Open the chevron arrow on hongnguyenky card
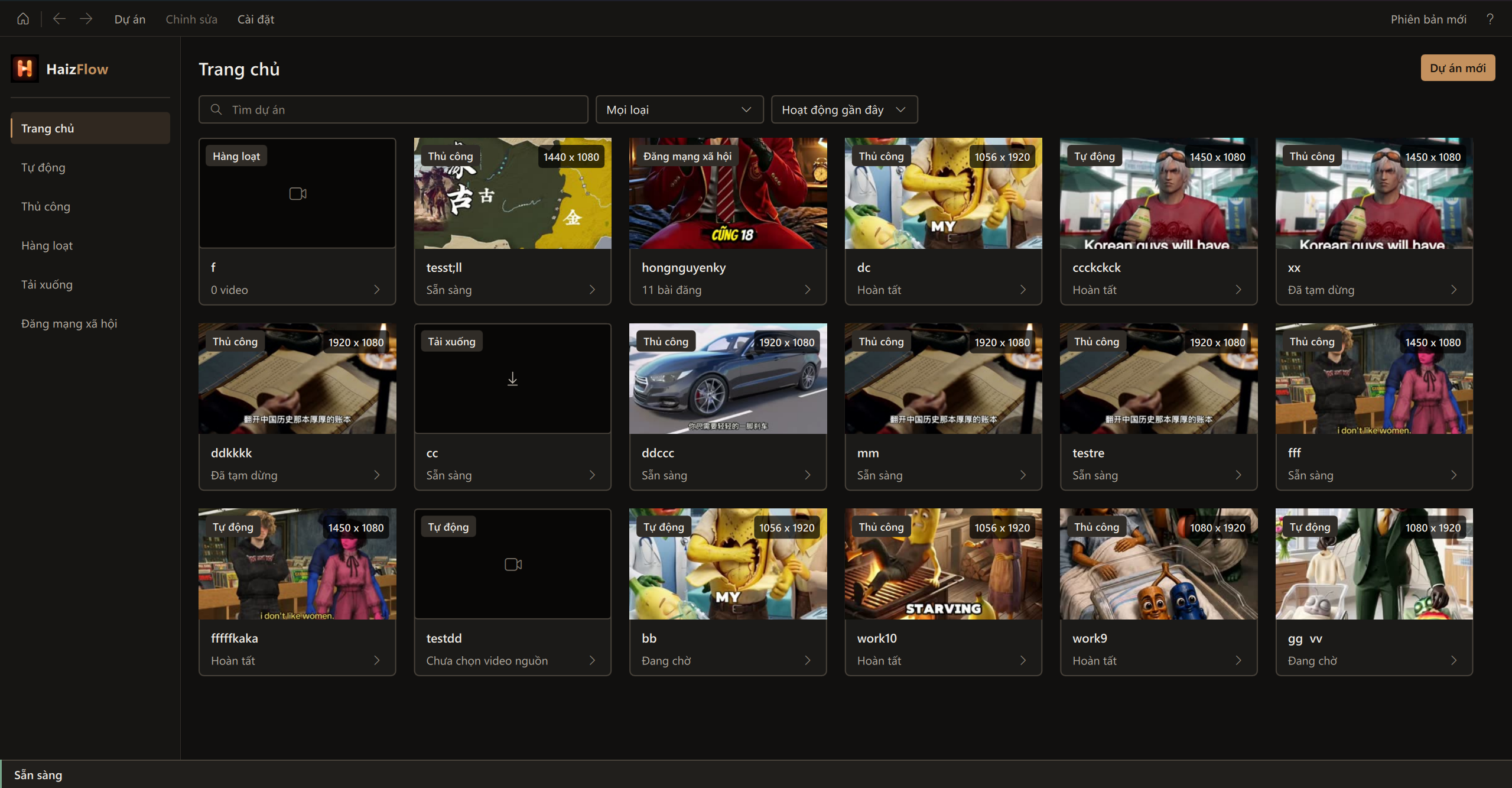Screen dimensions: 1512x788 click(808, 290)
